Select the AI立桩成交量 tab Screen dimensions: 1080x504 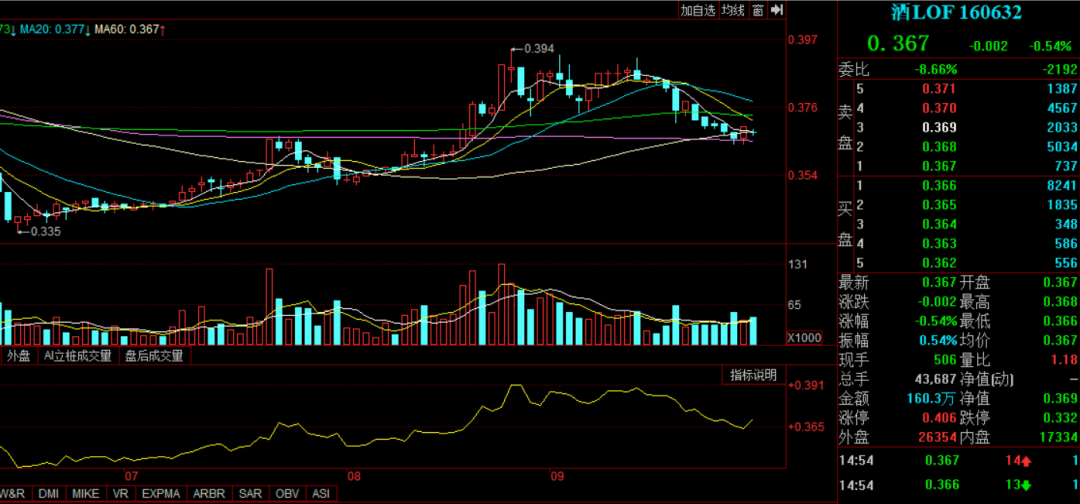(78, 355)
